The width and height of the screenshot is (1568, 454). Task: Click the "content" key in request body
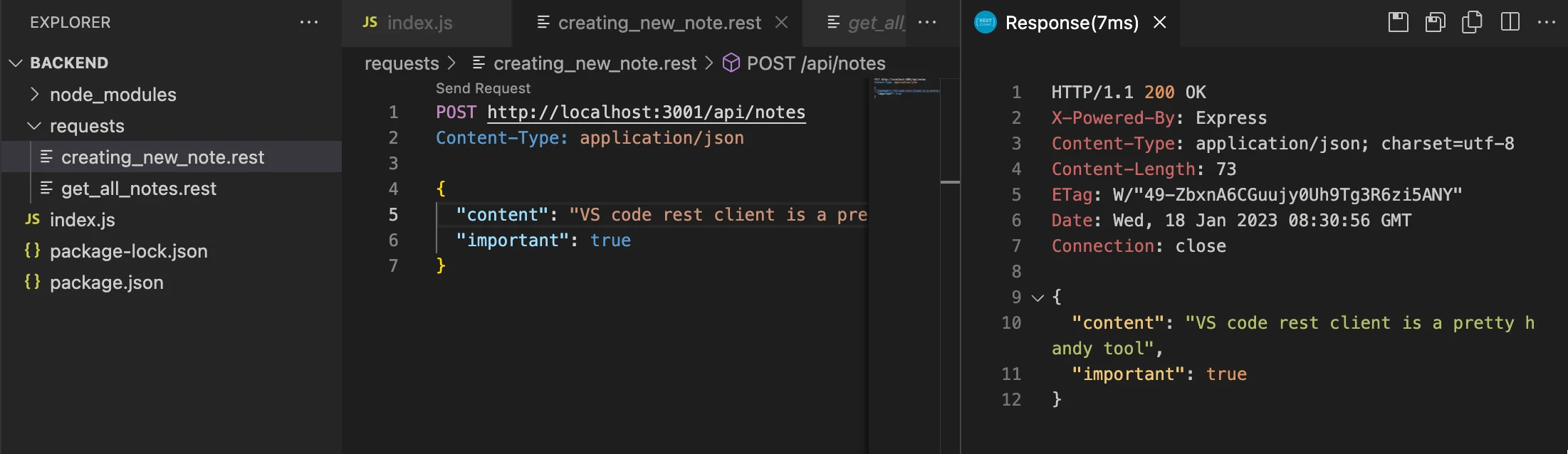tap(501, 215)
